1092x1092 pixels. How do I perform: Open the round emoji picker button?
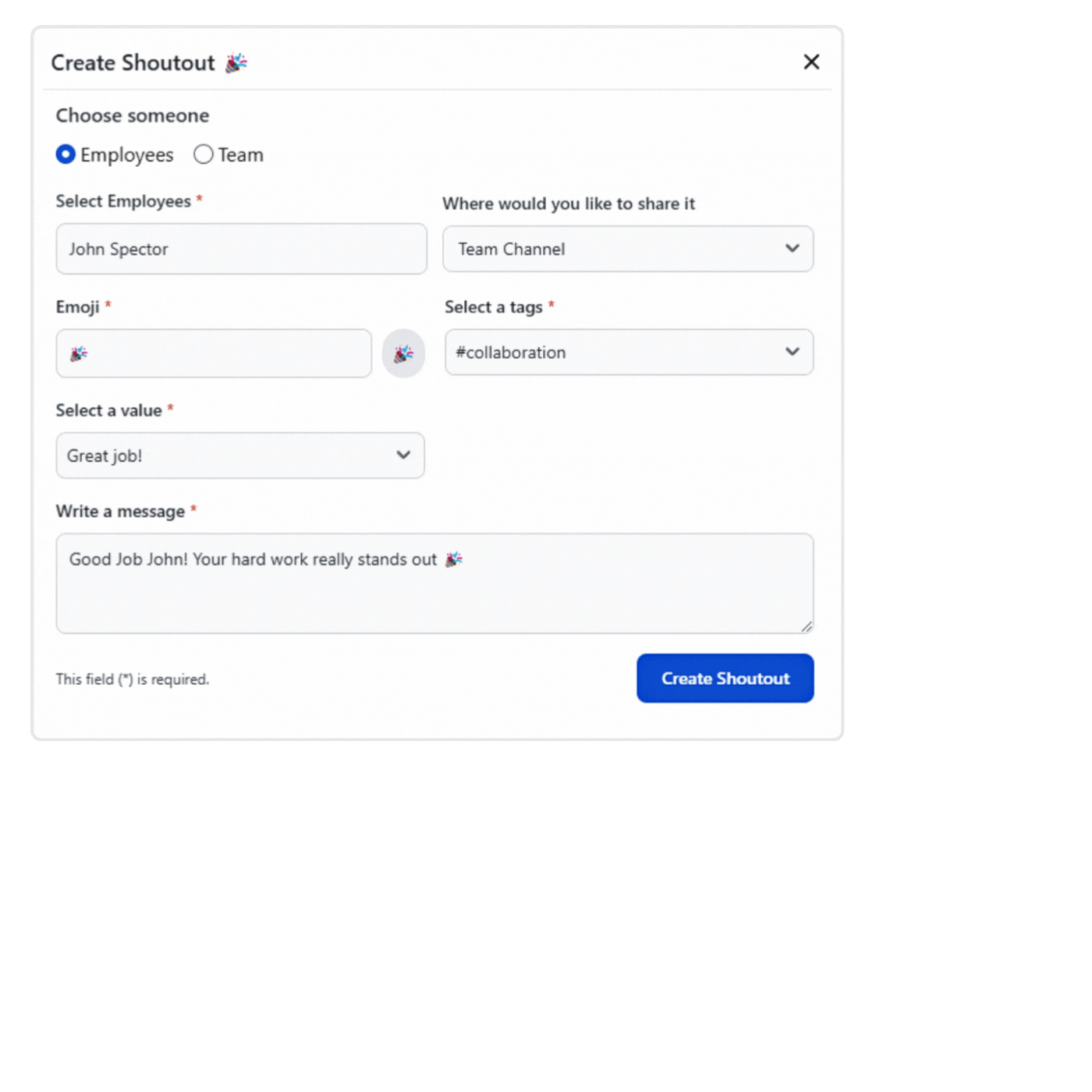pos(403,354)
